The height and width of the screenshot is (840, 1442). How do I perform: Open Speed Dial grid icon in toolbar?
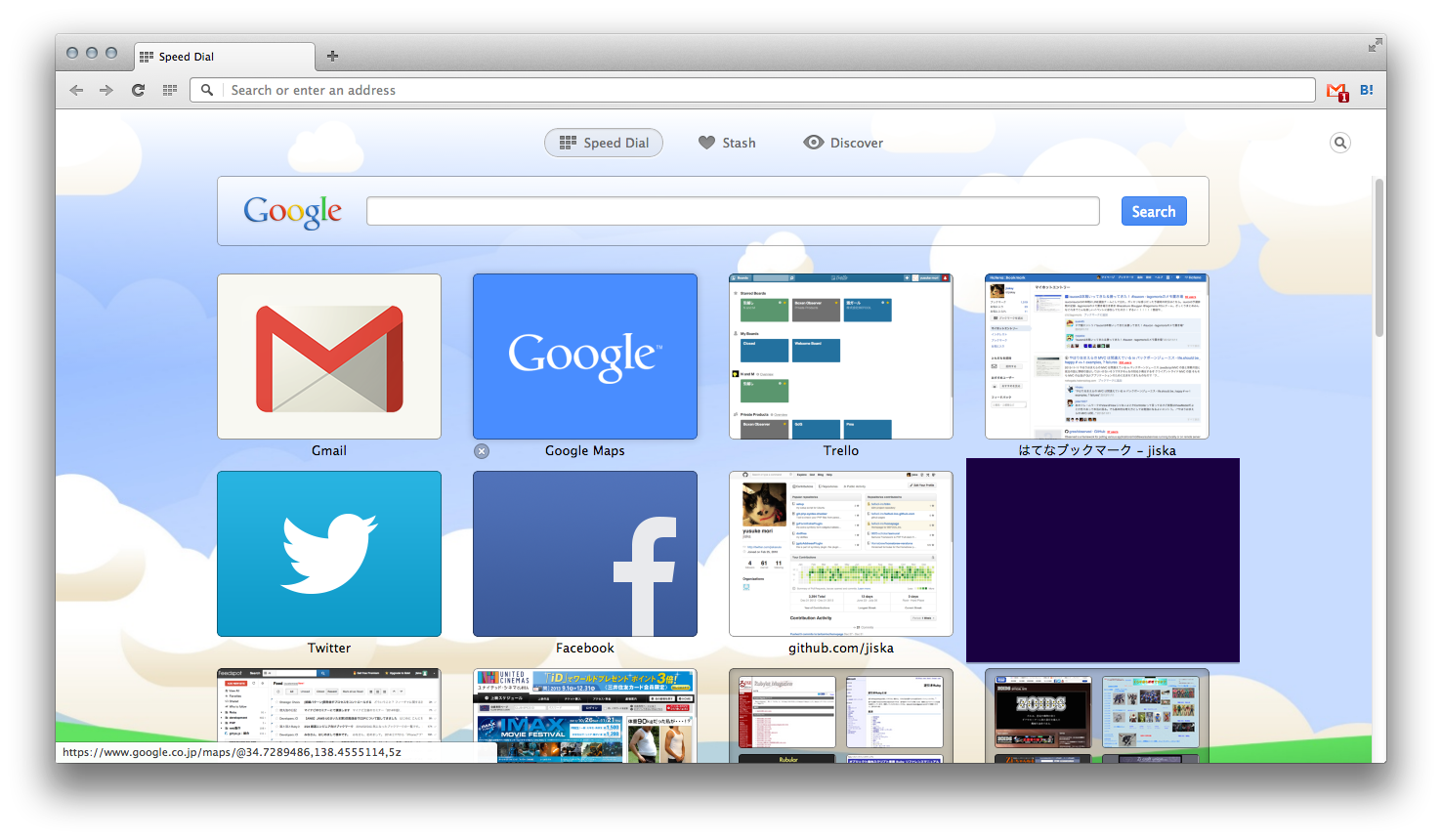click(169, 90)
